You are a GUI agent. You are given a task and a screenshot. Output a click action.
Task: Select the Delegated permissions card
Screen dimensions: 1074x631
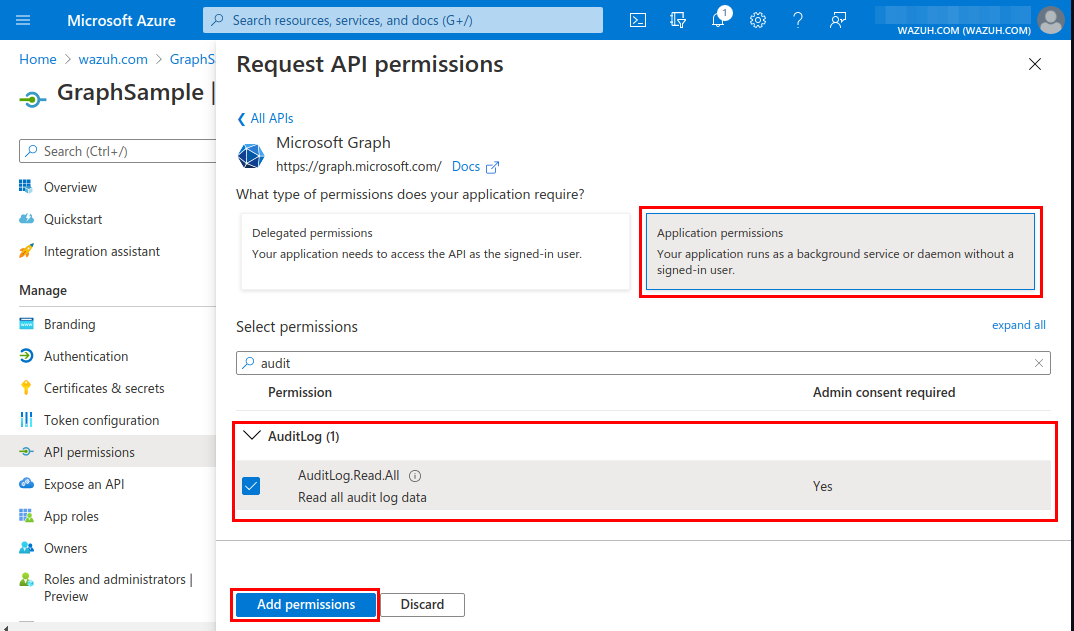pos(435,251)
